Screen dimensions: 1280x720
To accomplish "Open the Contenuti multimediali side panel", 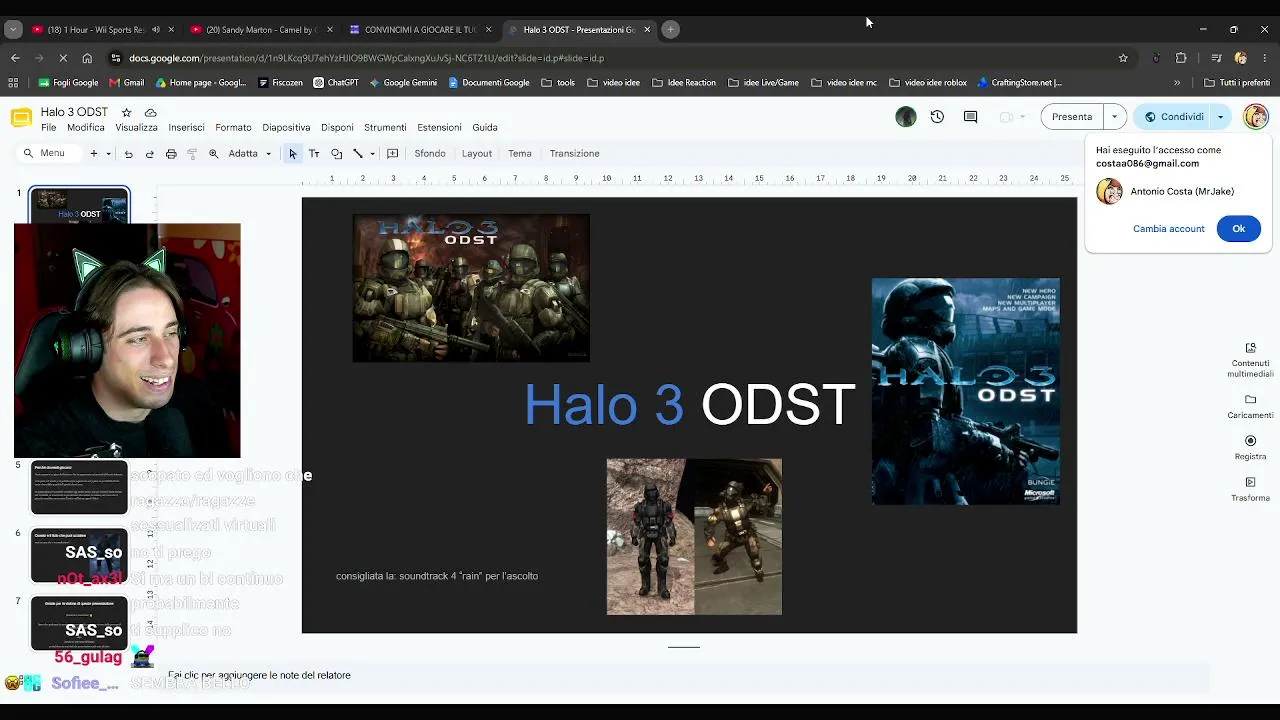I will pyautogui.click(x=1250, y=361).
